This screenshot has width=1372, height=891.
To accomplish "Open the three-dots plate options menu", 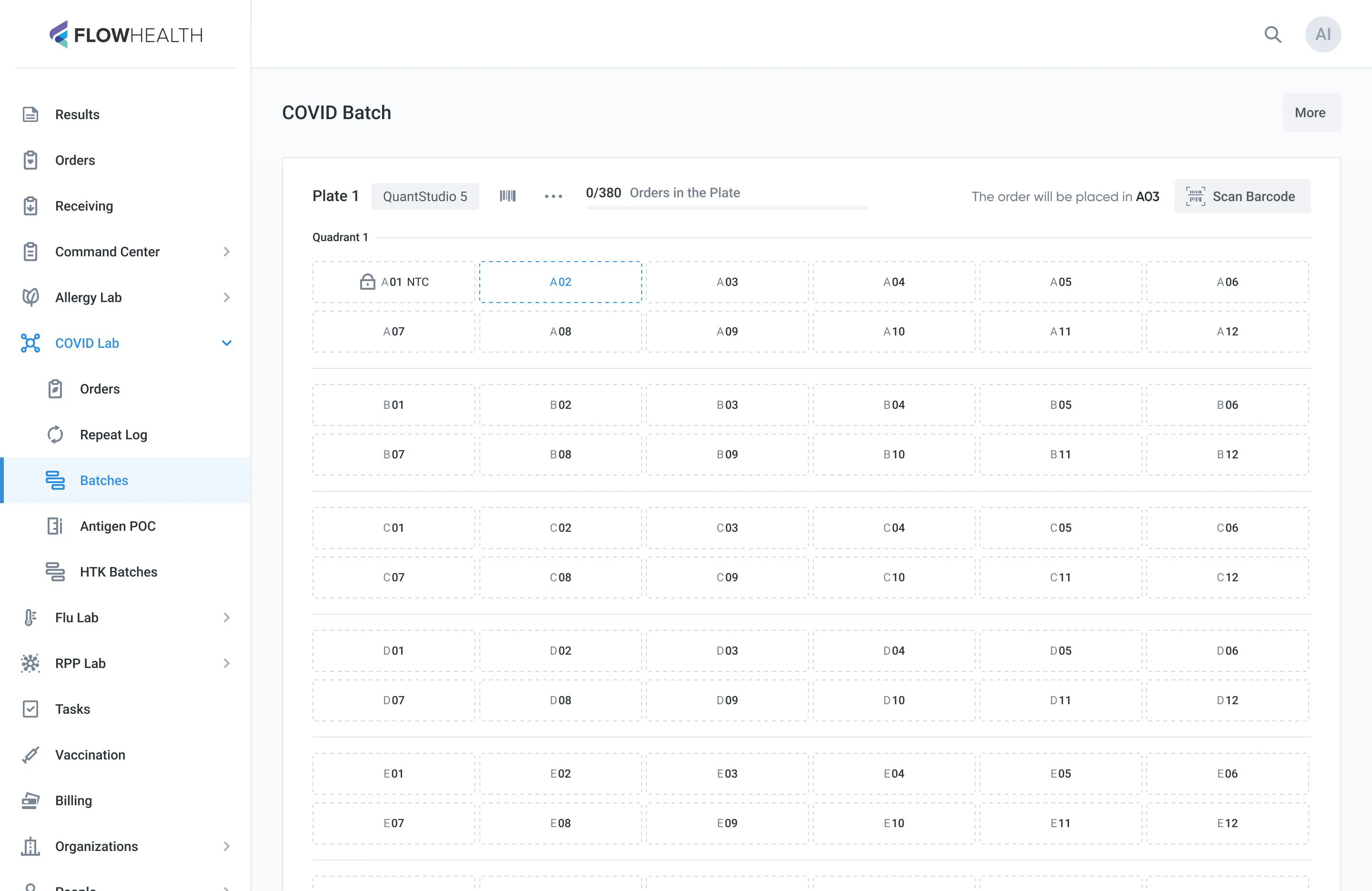I will (553, 196).
